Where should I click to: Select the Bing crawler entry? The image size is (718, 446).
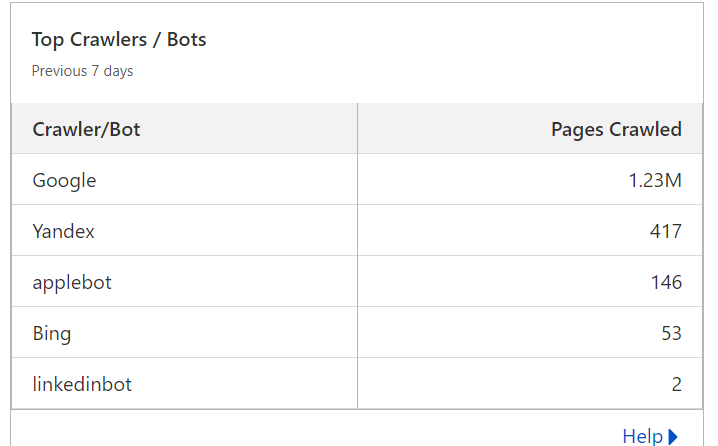click(x=52, y=334)
